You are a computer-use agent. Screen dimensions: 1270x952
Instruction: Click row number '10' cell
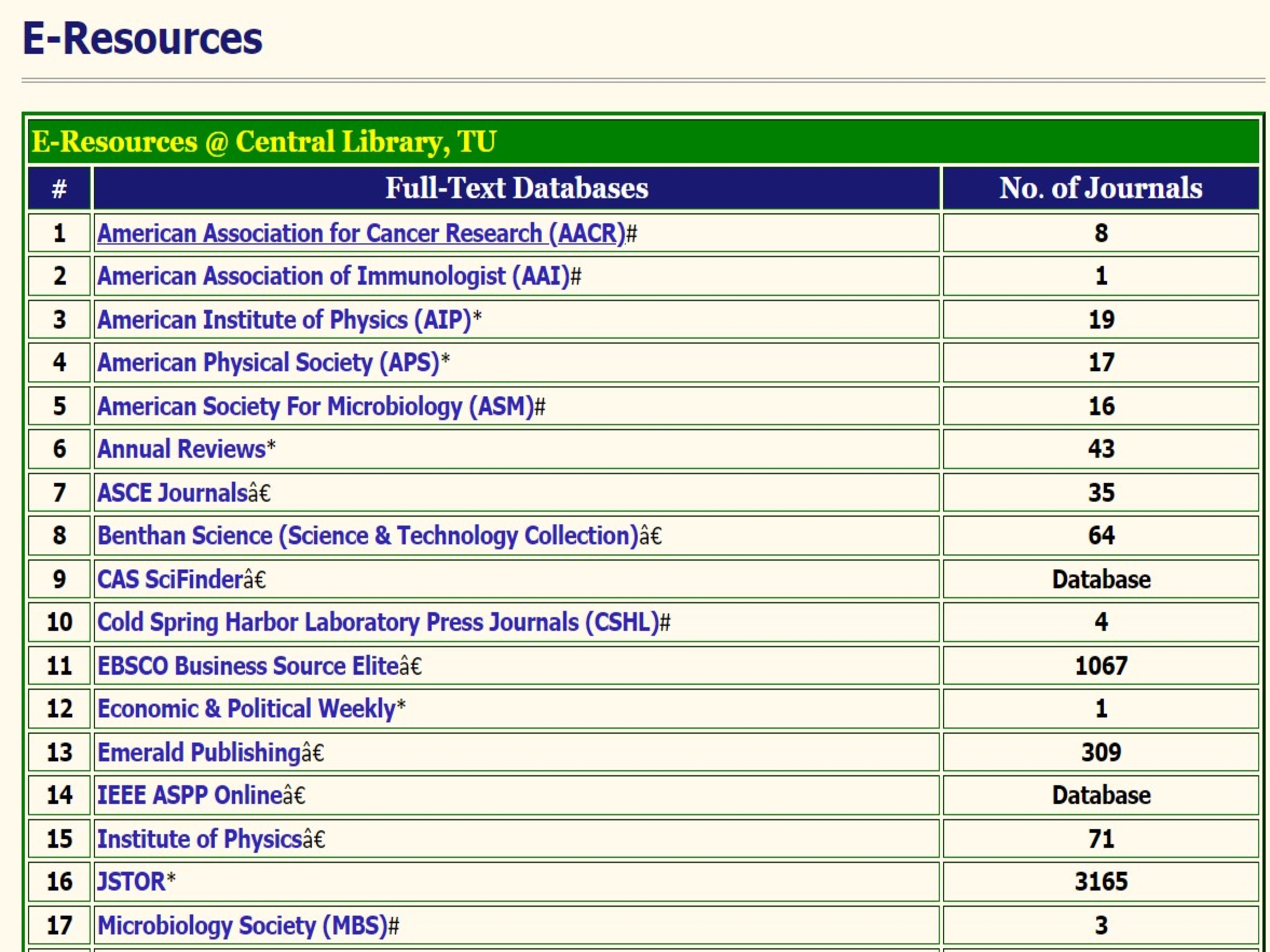(59, 623)
